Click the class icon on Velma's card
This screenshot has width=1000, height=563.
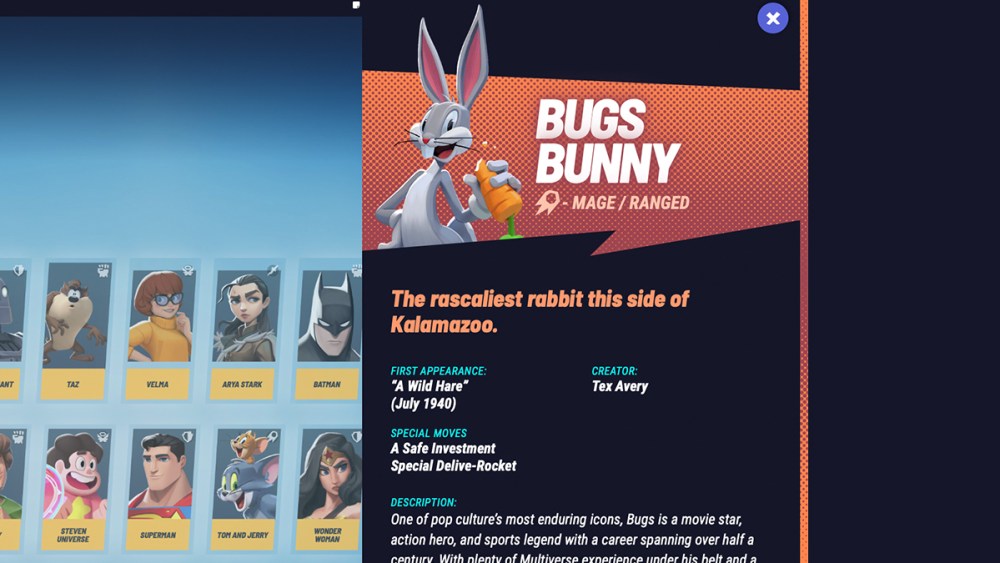click(188, 271)
